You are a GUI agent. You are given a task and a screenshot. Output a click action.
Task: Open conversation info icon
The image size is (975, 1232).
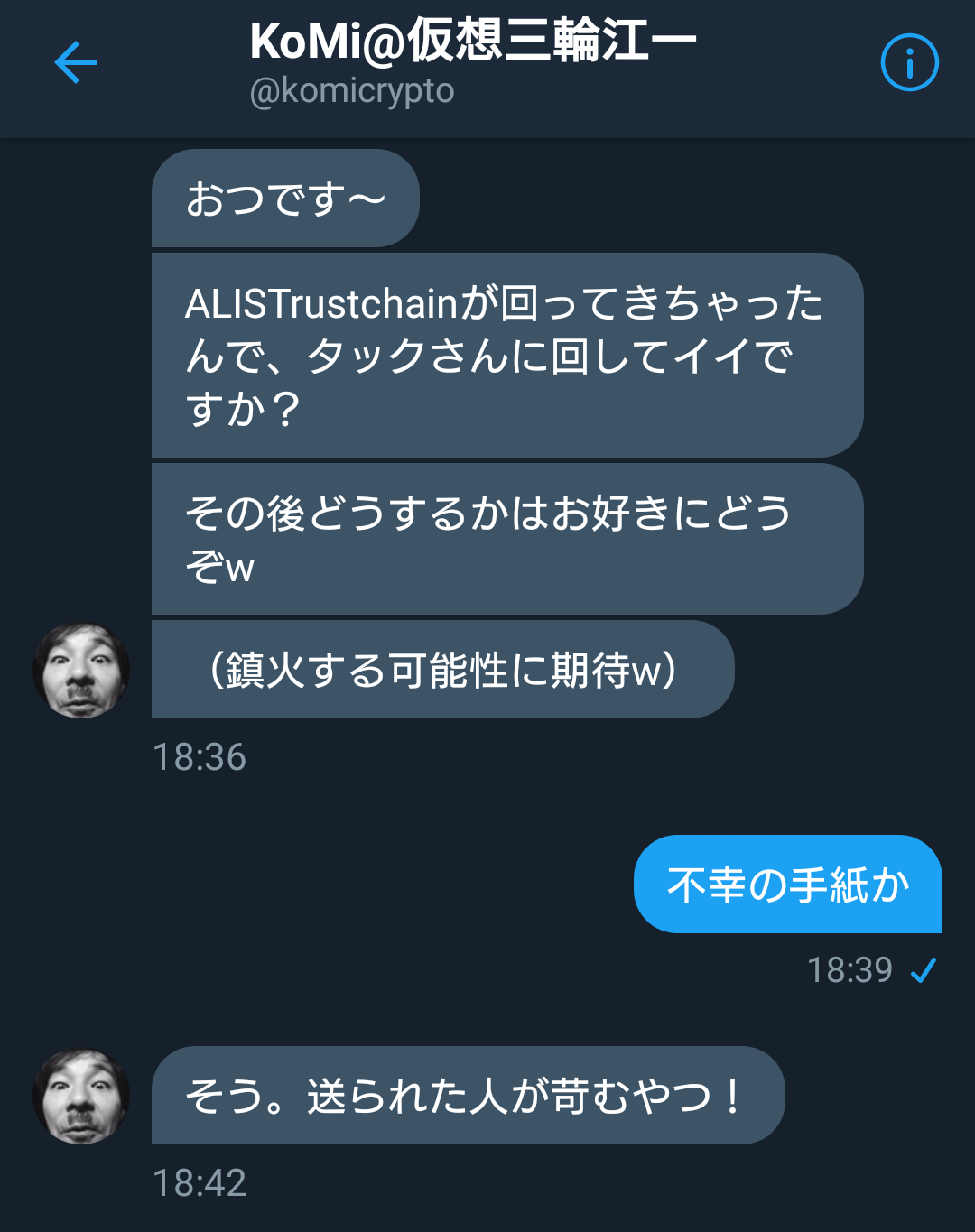(909, 62)
